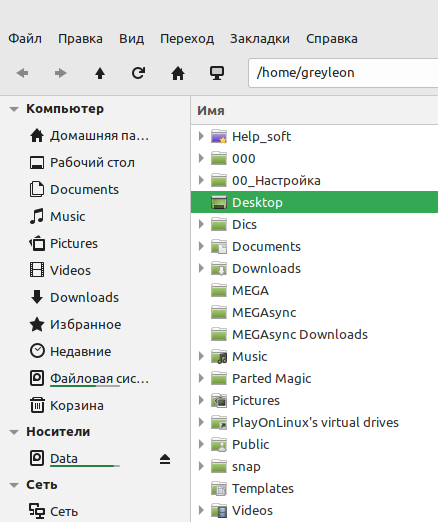Image resolution: width=438 pixels, height=522 pixels.
Task: Reload the current folder view
Action: [138, 73]
